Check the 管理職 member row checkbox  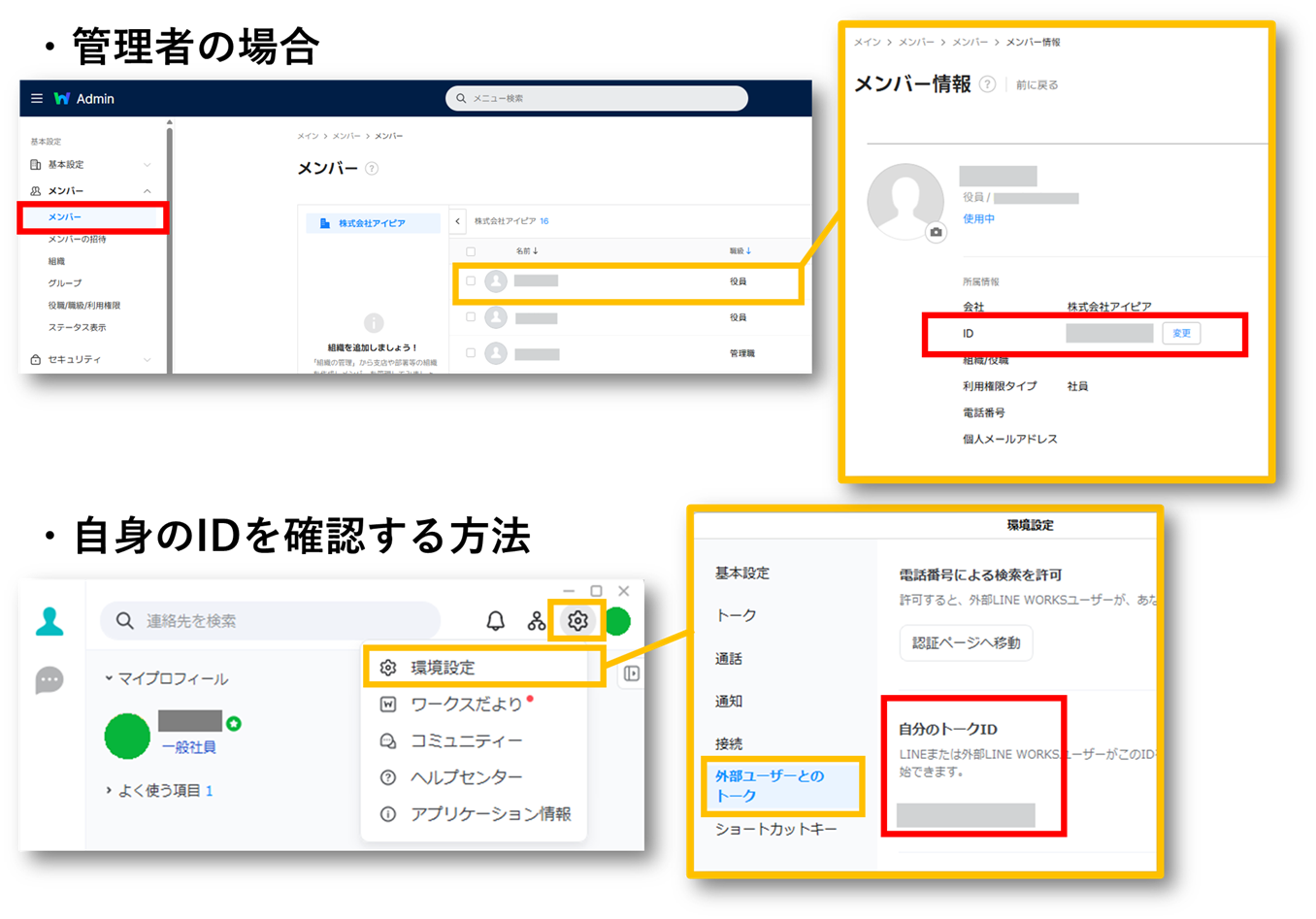point(471,353)
